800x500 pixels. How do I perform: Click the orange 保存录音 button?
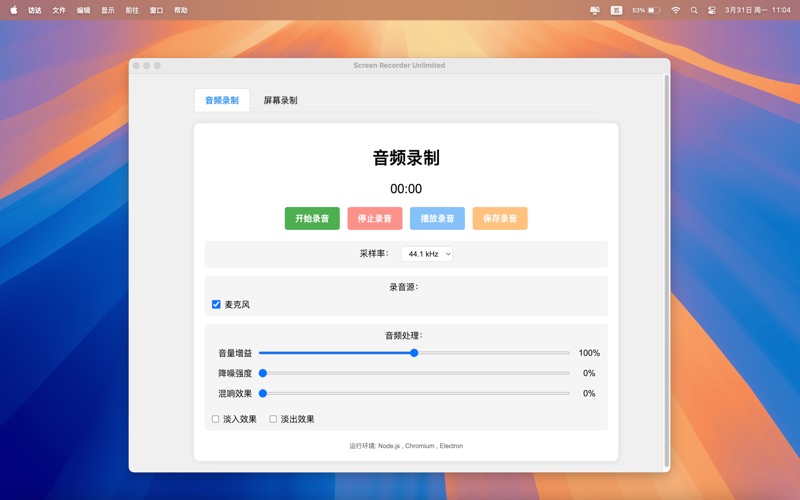tap(500, 218)
